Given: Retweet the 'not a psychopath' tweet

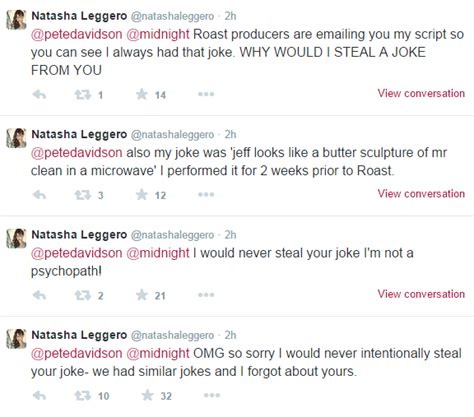Looking at the screenshot, I should [82, 295].
